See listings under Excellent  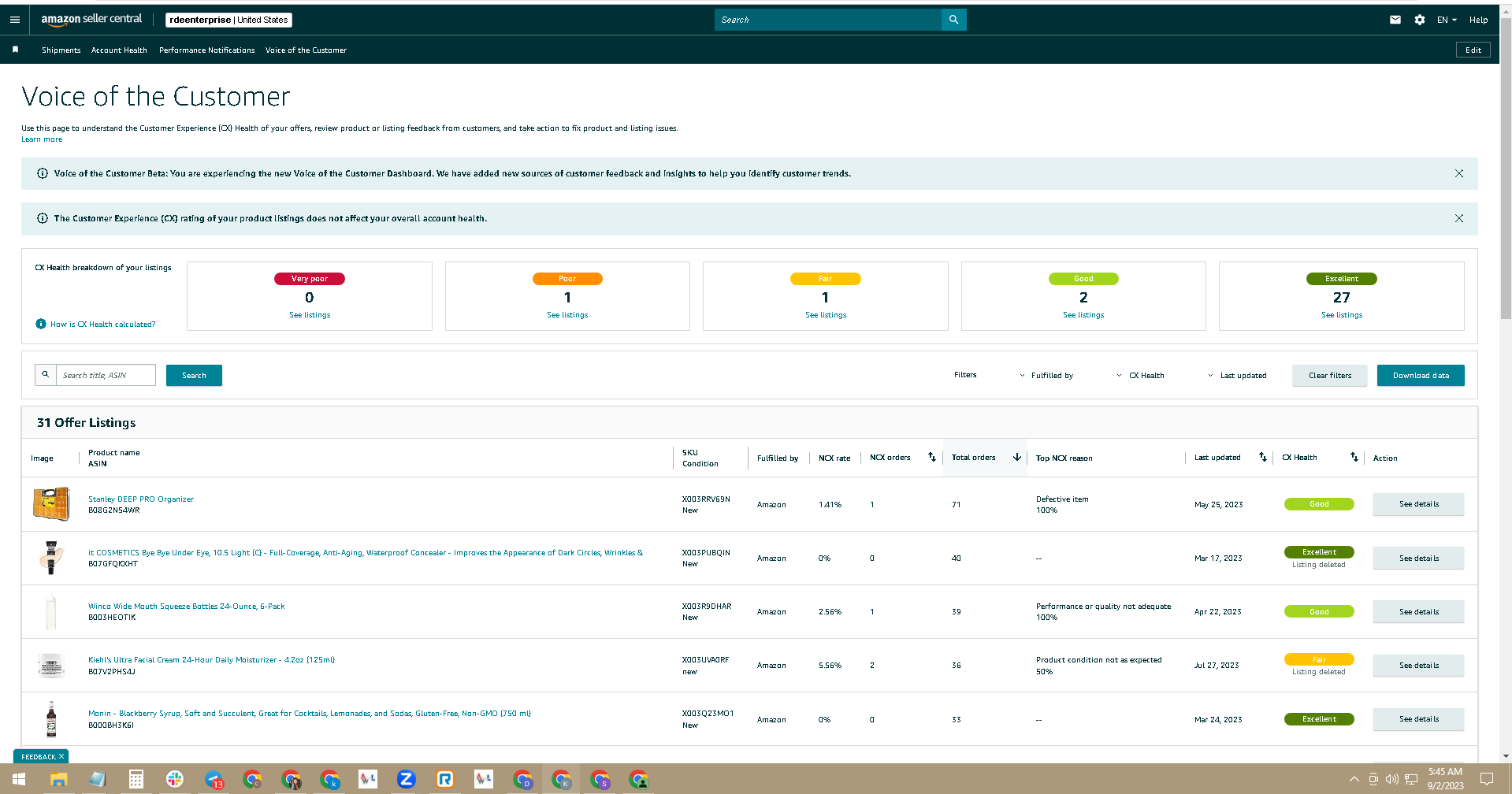pos(1342,315)
